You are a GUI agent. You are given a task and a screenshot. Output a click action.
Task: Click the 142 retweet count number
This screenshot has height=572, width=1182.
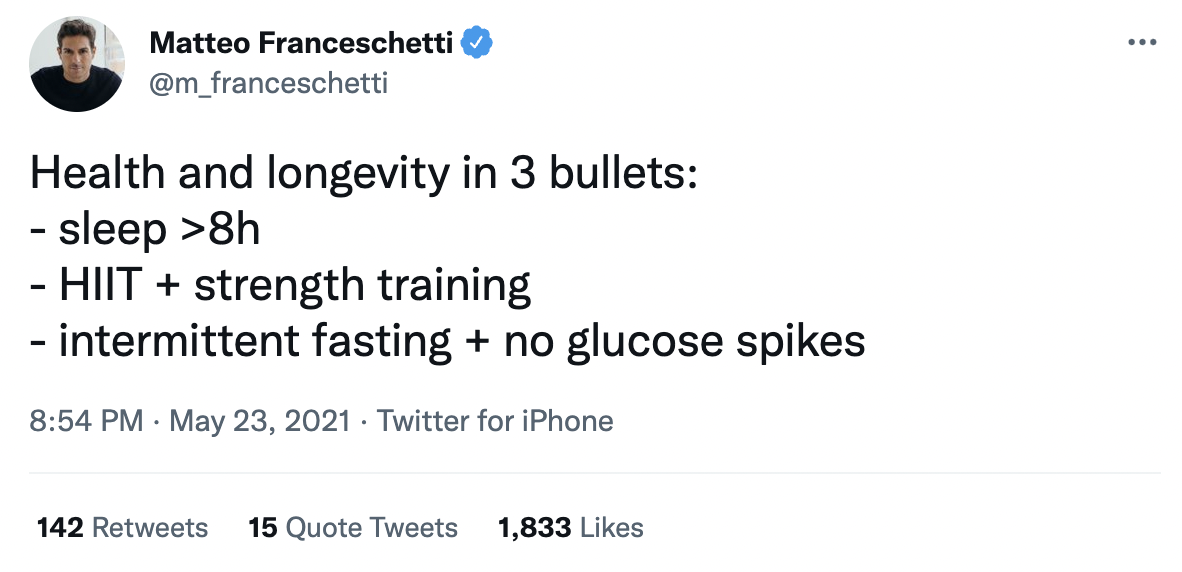[59, 528]
